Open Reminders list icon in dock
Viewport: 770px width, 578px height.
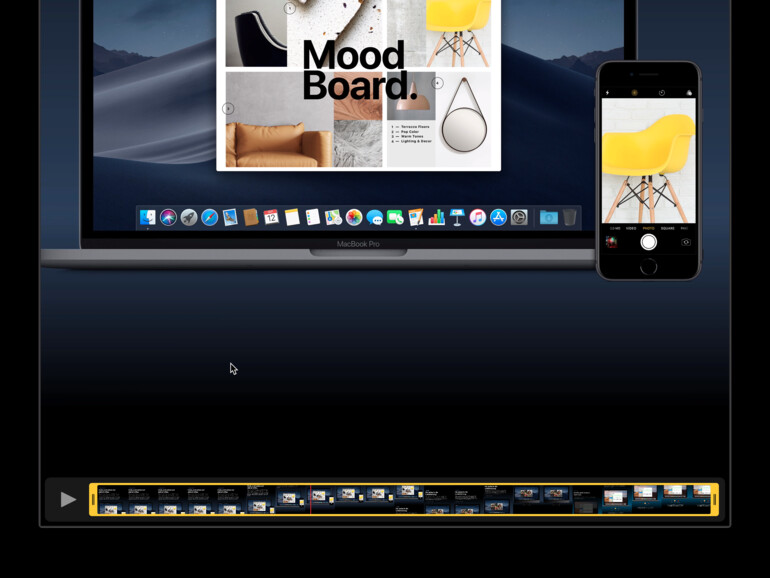click(x=312, y=217)
